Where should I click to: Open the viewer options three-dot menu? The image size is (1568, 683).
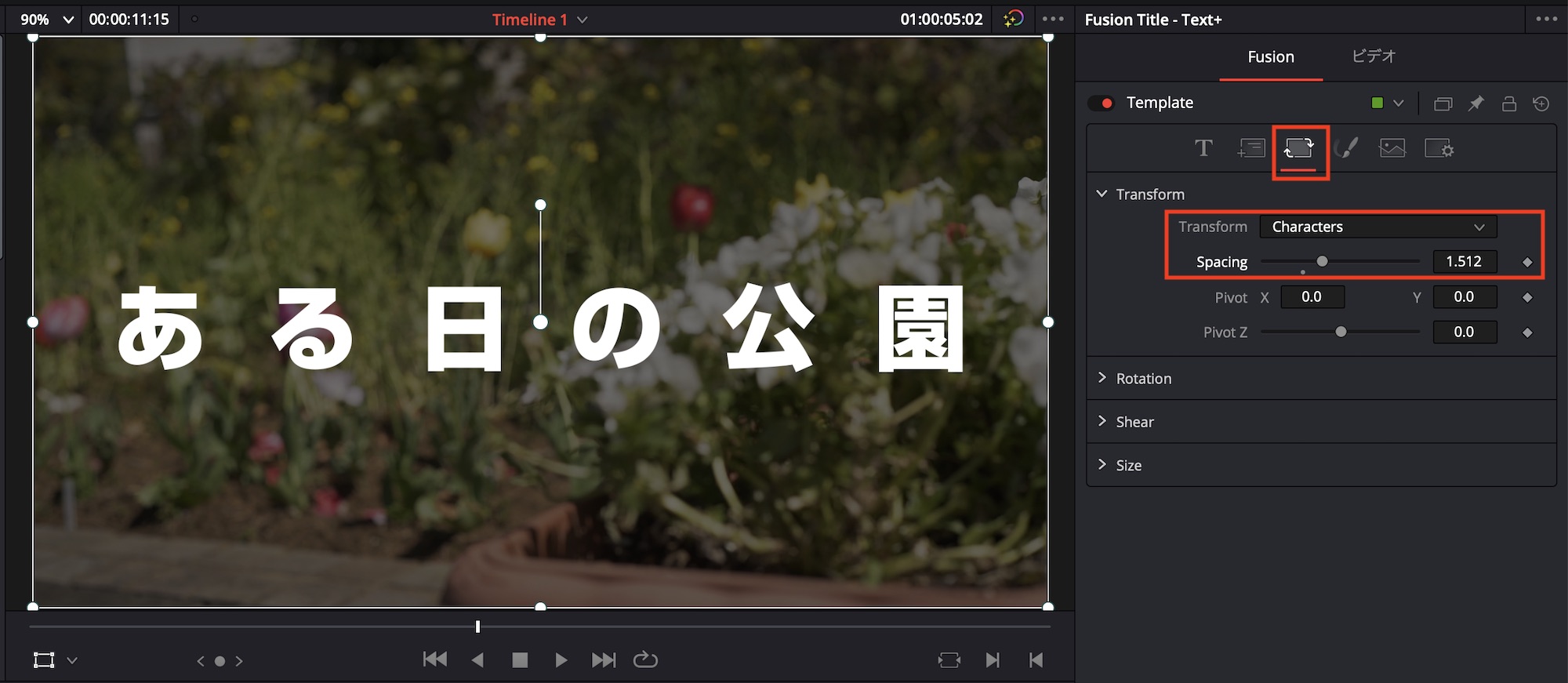[x=1053, y=19]
